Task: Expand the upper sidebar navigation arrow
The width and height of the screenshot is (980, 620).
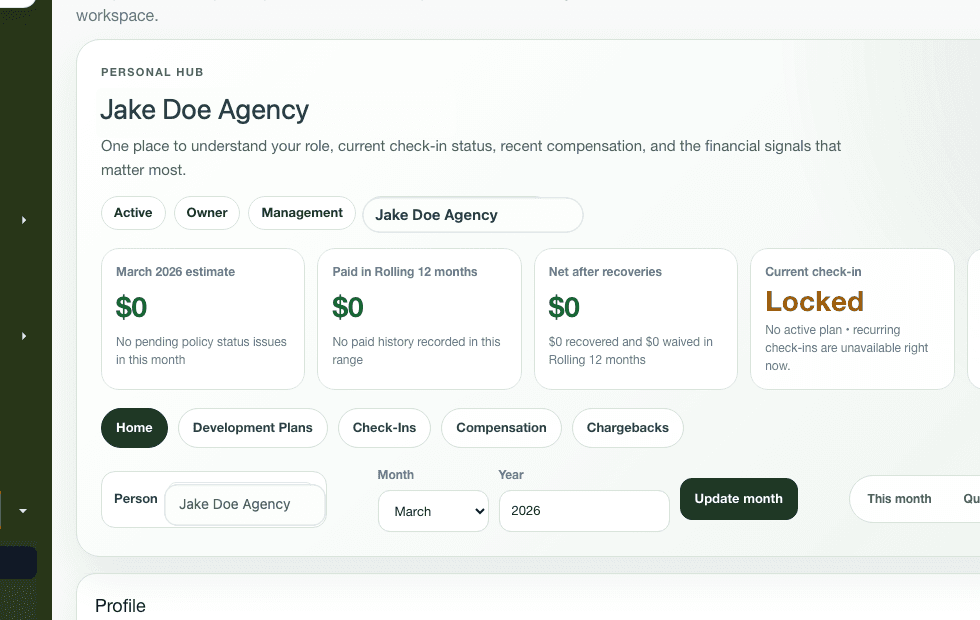Action: click(x=23, y=220)
